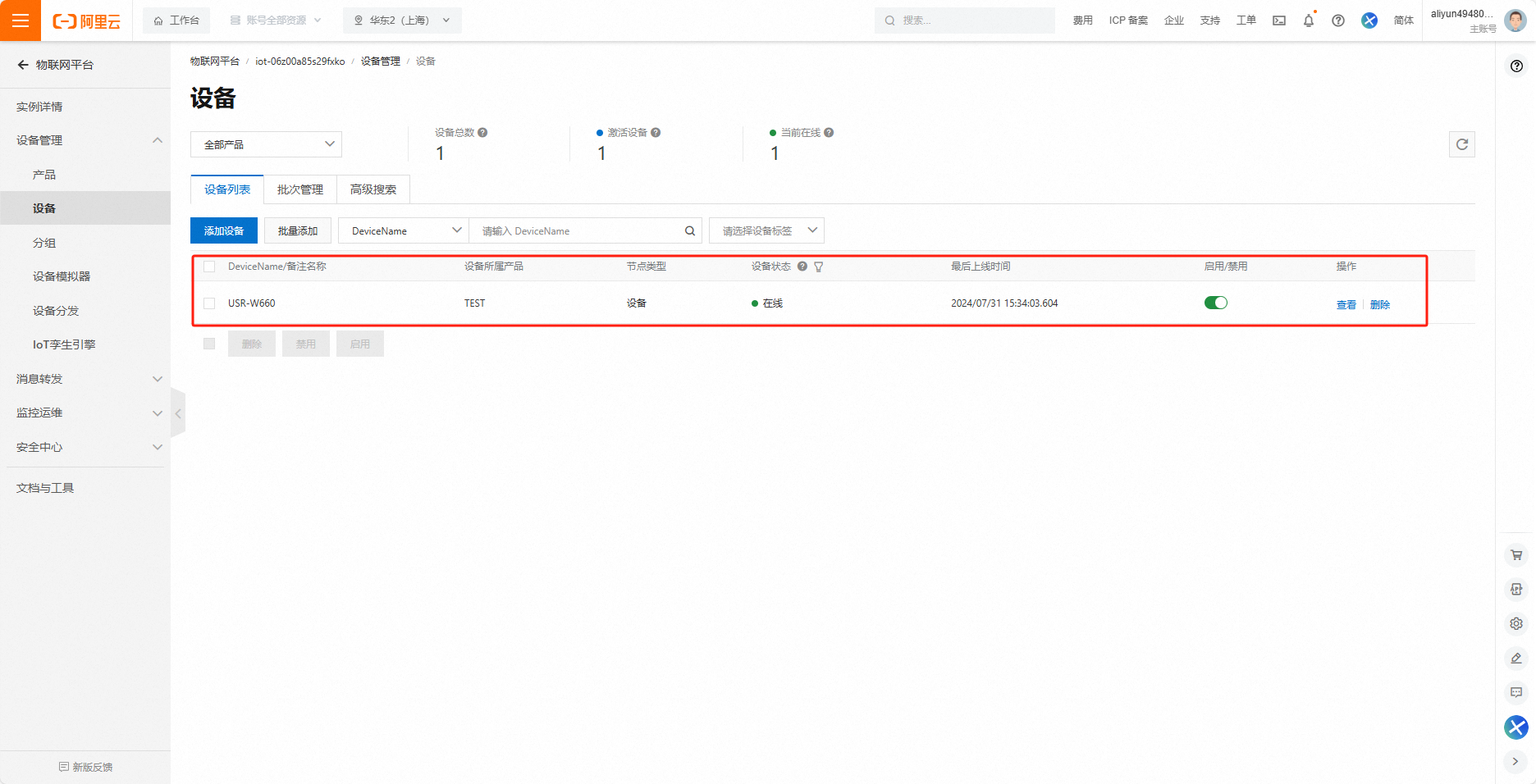Open the hamburger navigation menu
Screen dimensions: 1536x784
21,21
